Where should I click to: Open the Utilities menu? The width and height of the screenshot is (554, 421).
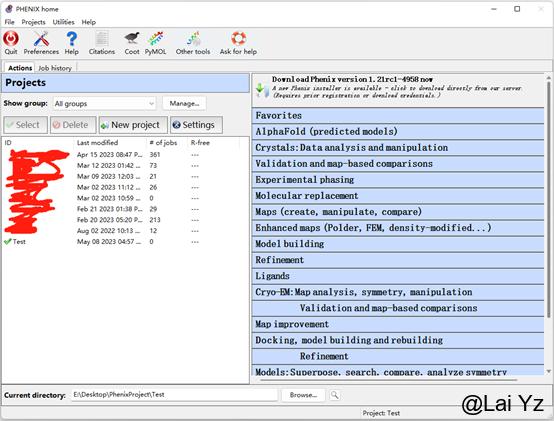pos(63,22)
